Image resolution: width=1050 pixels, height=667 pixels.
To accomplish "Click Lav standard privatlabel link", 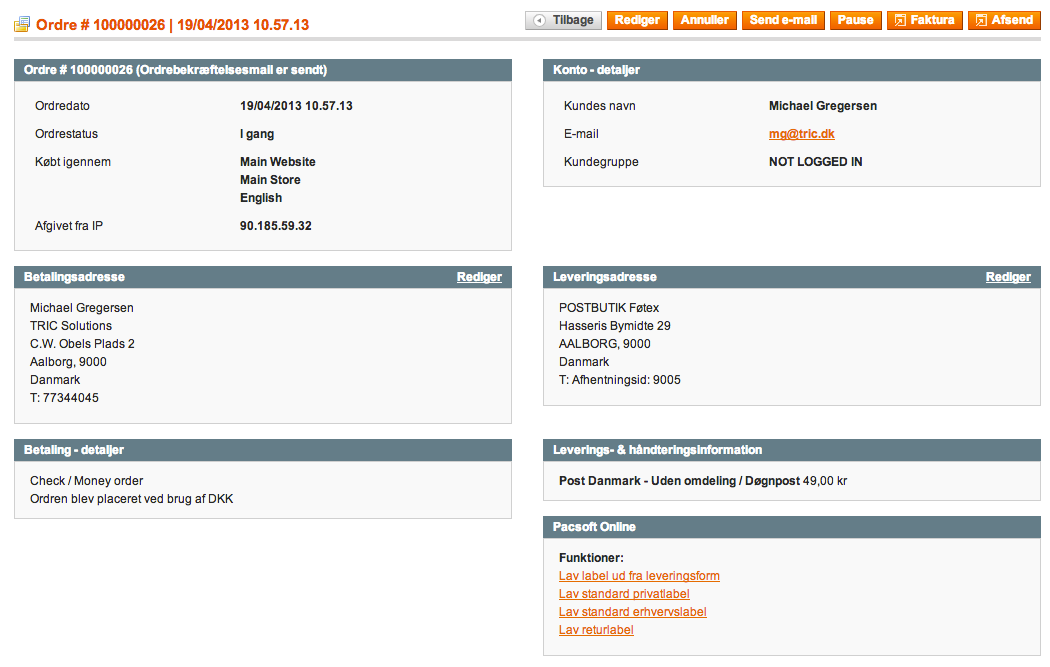I will point(624,594).
